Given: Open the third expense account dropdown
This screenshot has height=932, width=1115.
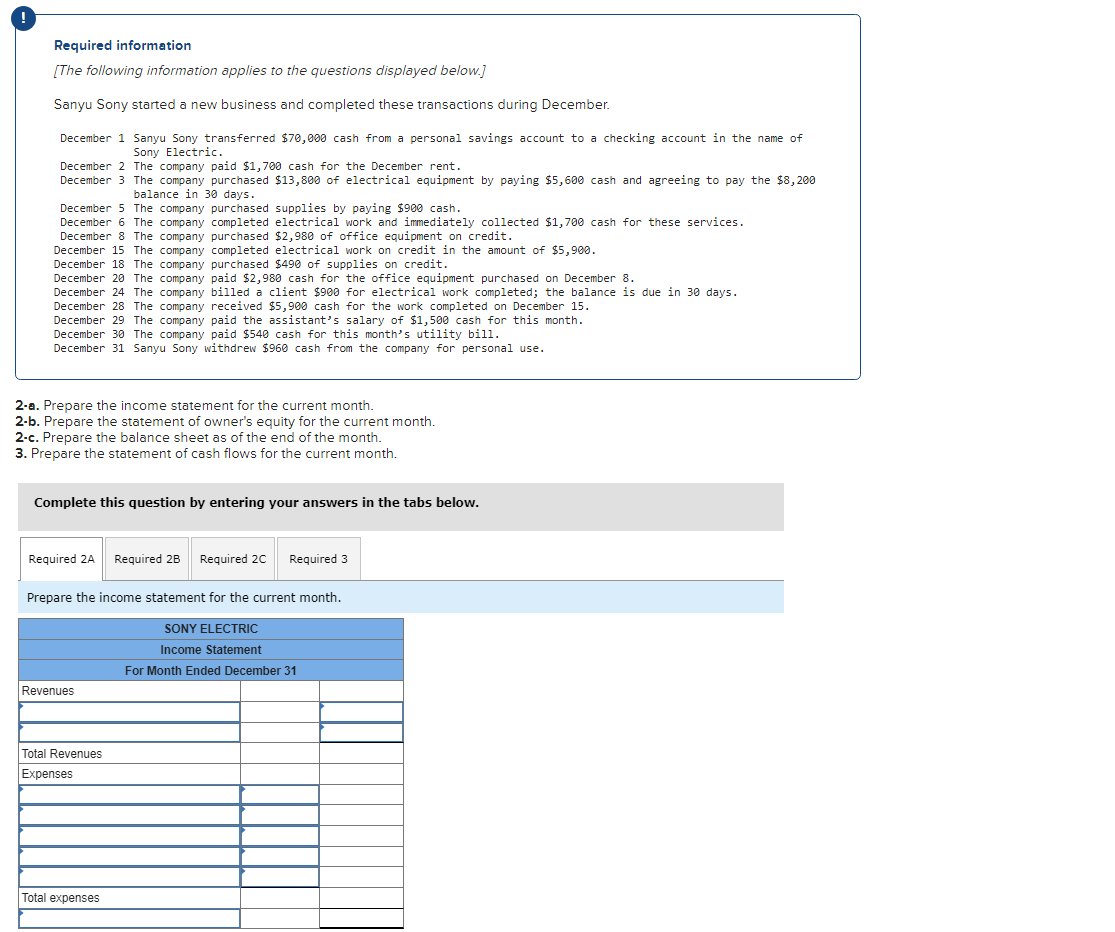Looking at the screenshot, I should [x=130, y=835].
